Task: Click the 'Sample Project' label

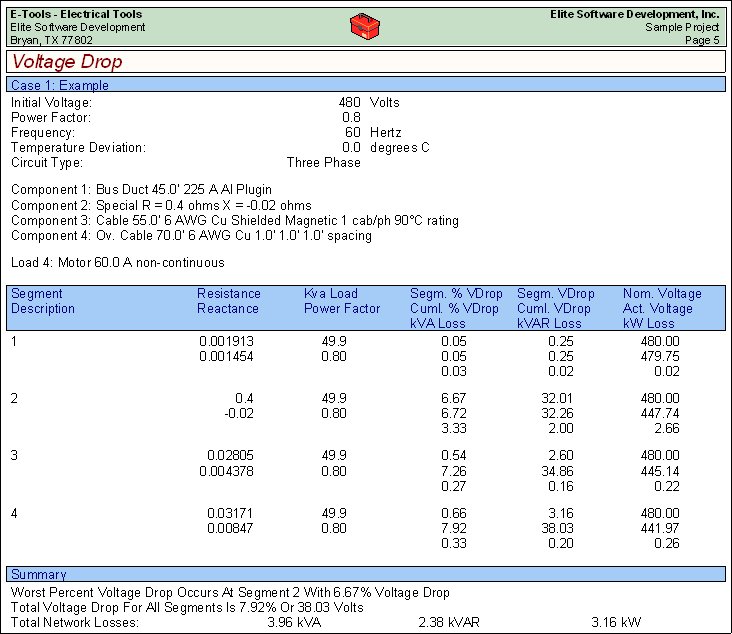Action: click(x=682, y=27)
